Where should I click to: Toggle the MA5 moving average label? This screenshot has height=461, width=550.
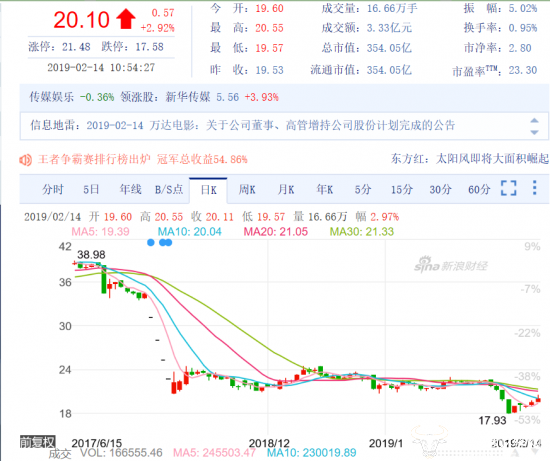click(100, 232)
